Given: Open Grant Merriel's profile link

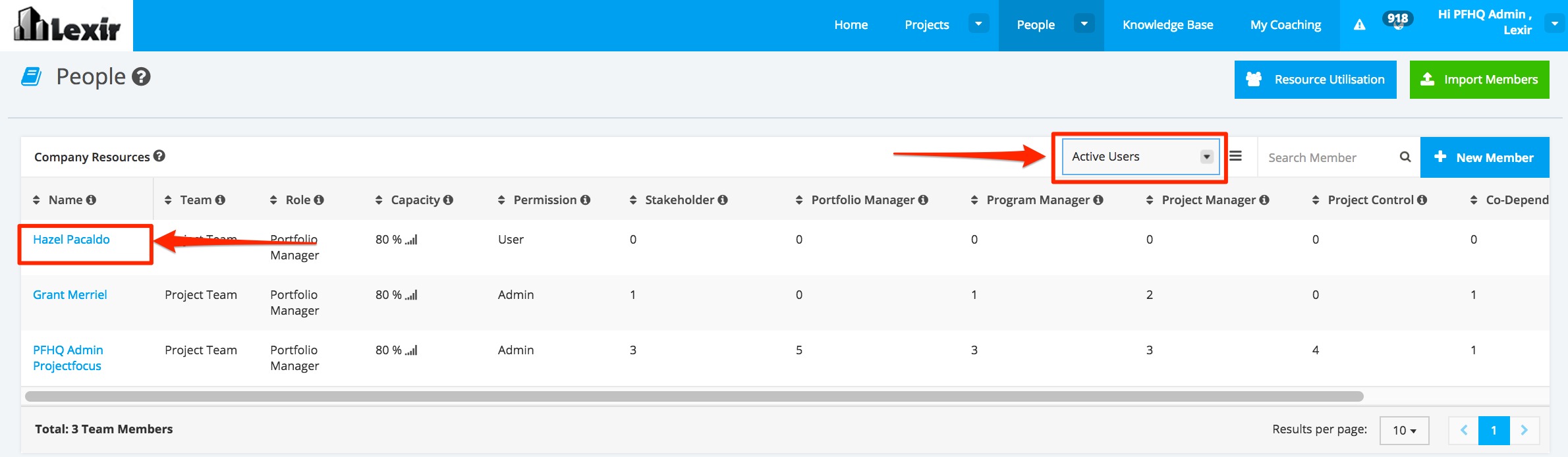Looking at the screenshot, I should point(70,295).
